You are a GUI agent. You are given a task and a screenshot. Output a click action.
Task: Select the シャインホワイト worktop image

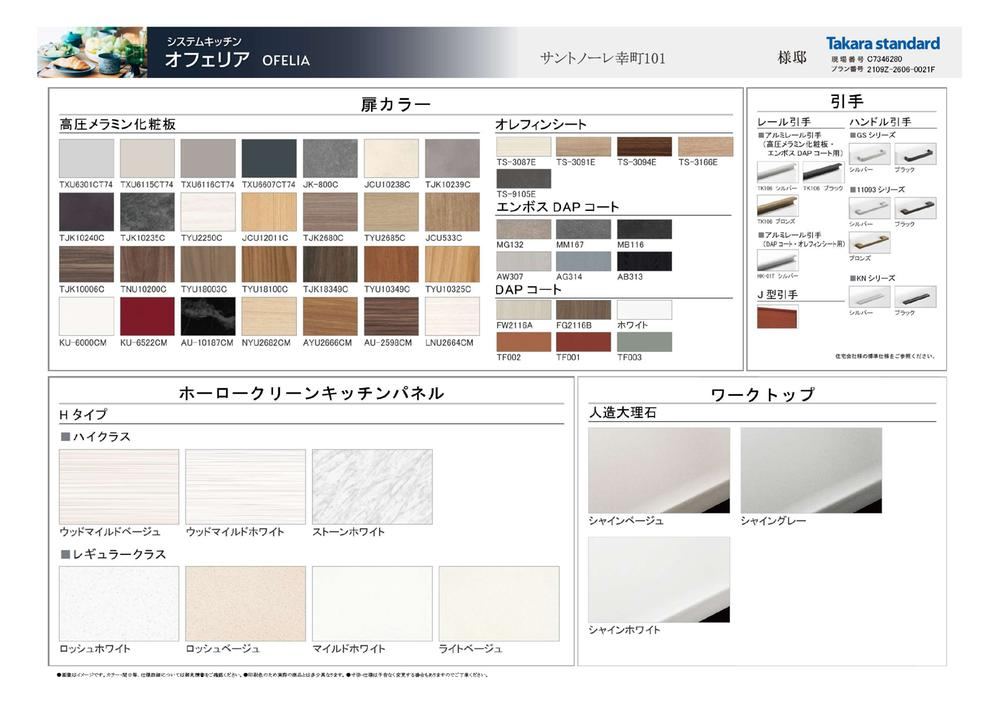(659, 579)
